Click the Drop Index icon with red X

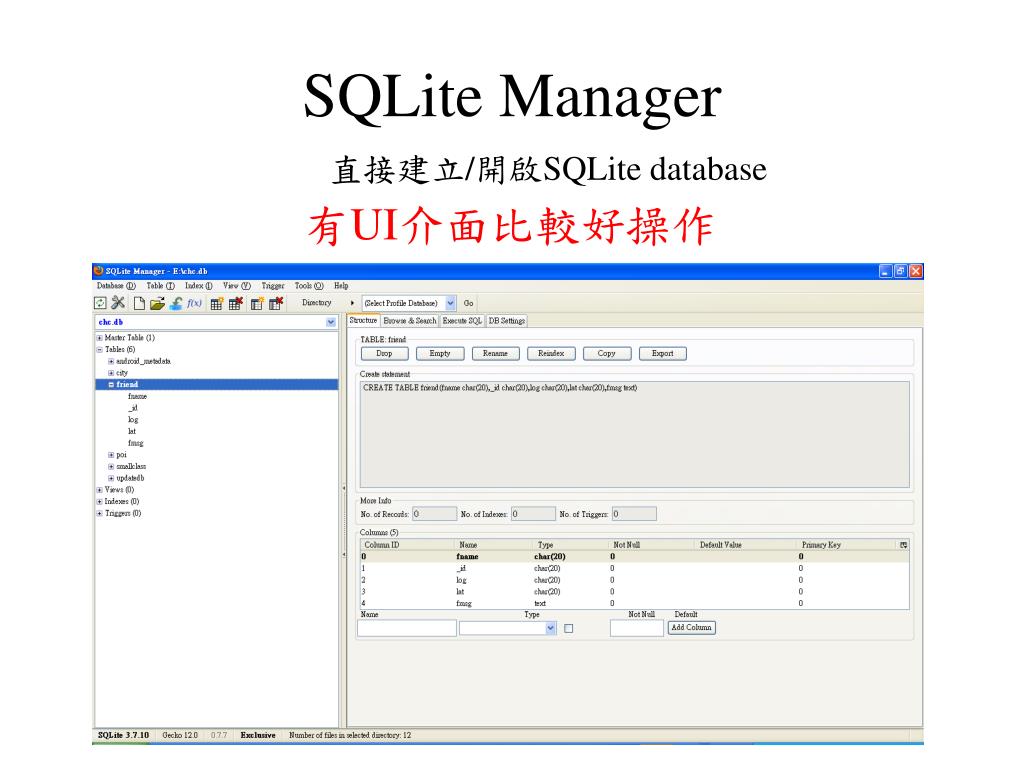click(x=276, y=304)
